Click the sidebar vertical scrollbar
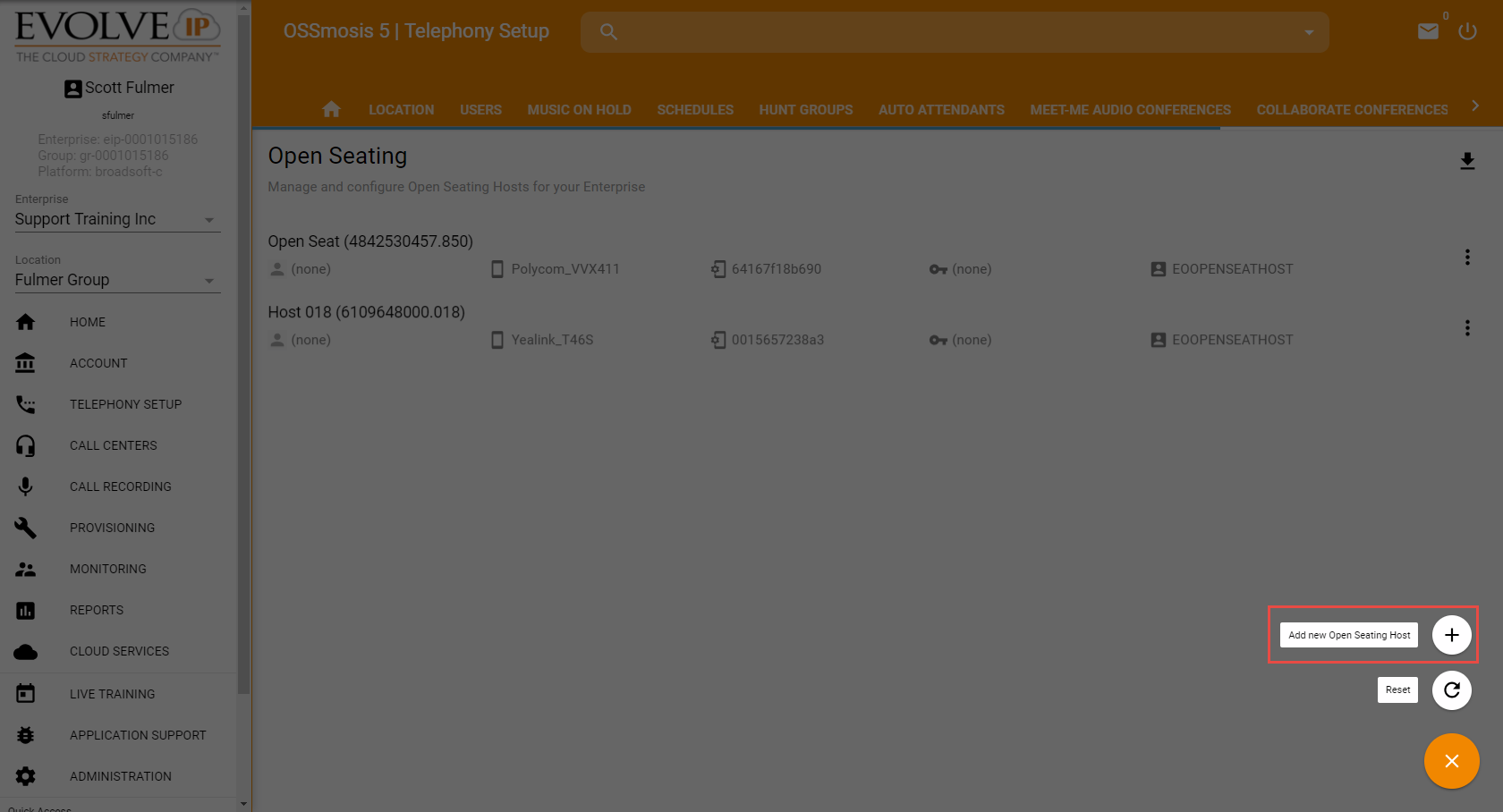Viewport: 1503px width, 812px height. [x=244, y=358]
